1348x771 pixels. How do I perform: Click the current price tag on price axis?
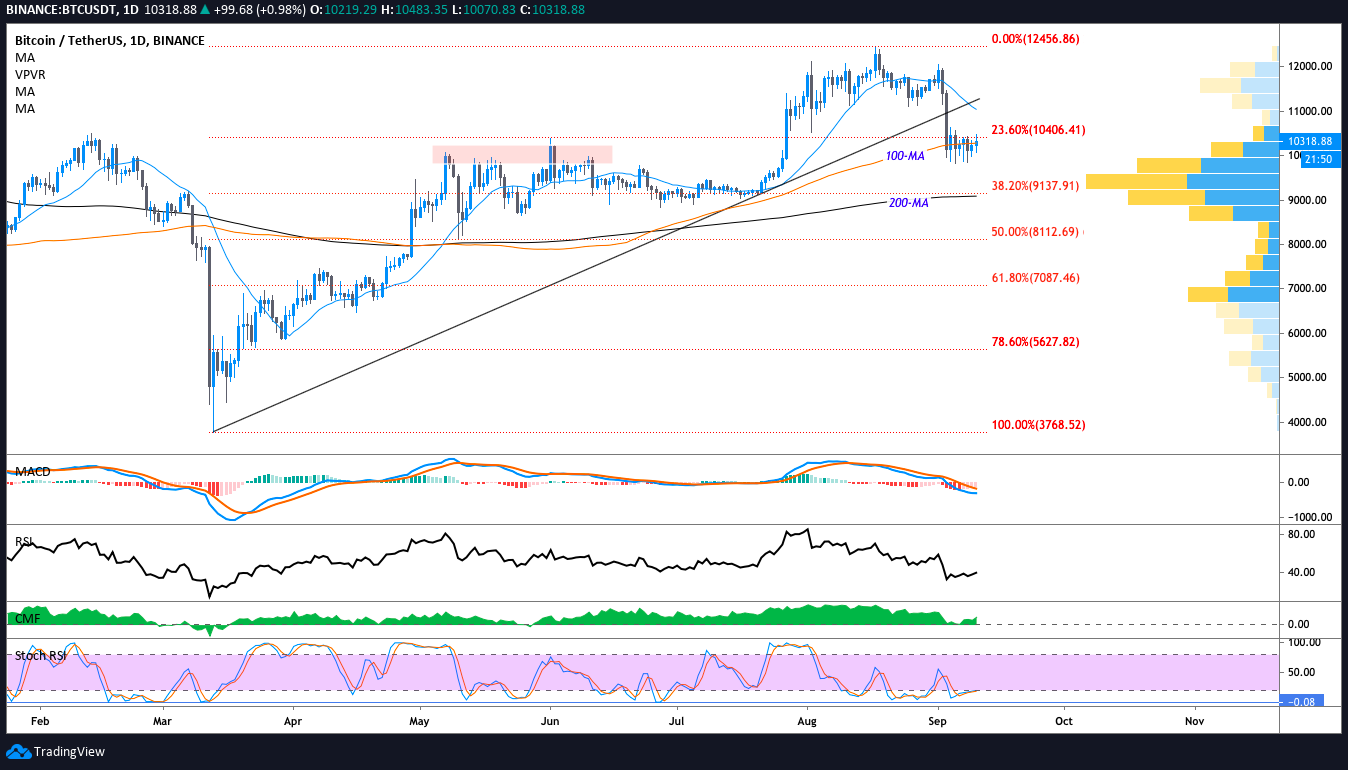point(1310,142)
